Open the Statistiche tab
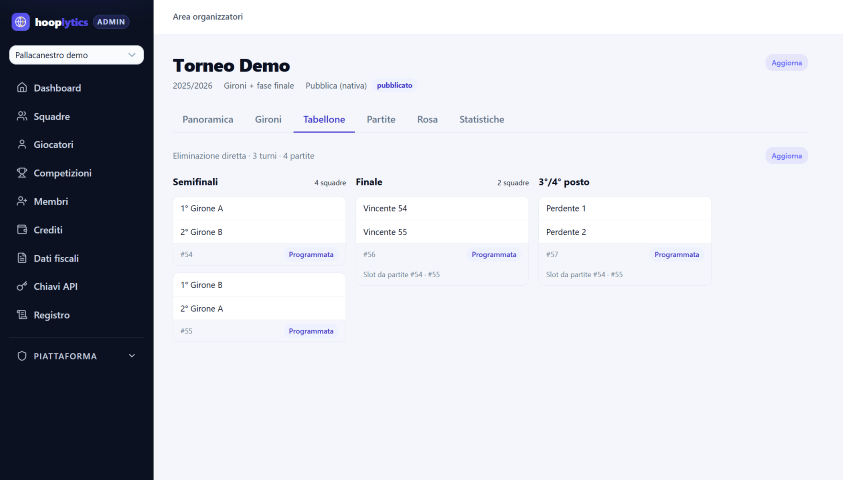Screen dimensions: 843x480 click(482, 119)
